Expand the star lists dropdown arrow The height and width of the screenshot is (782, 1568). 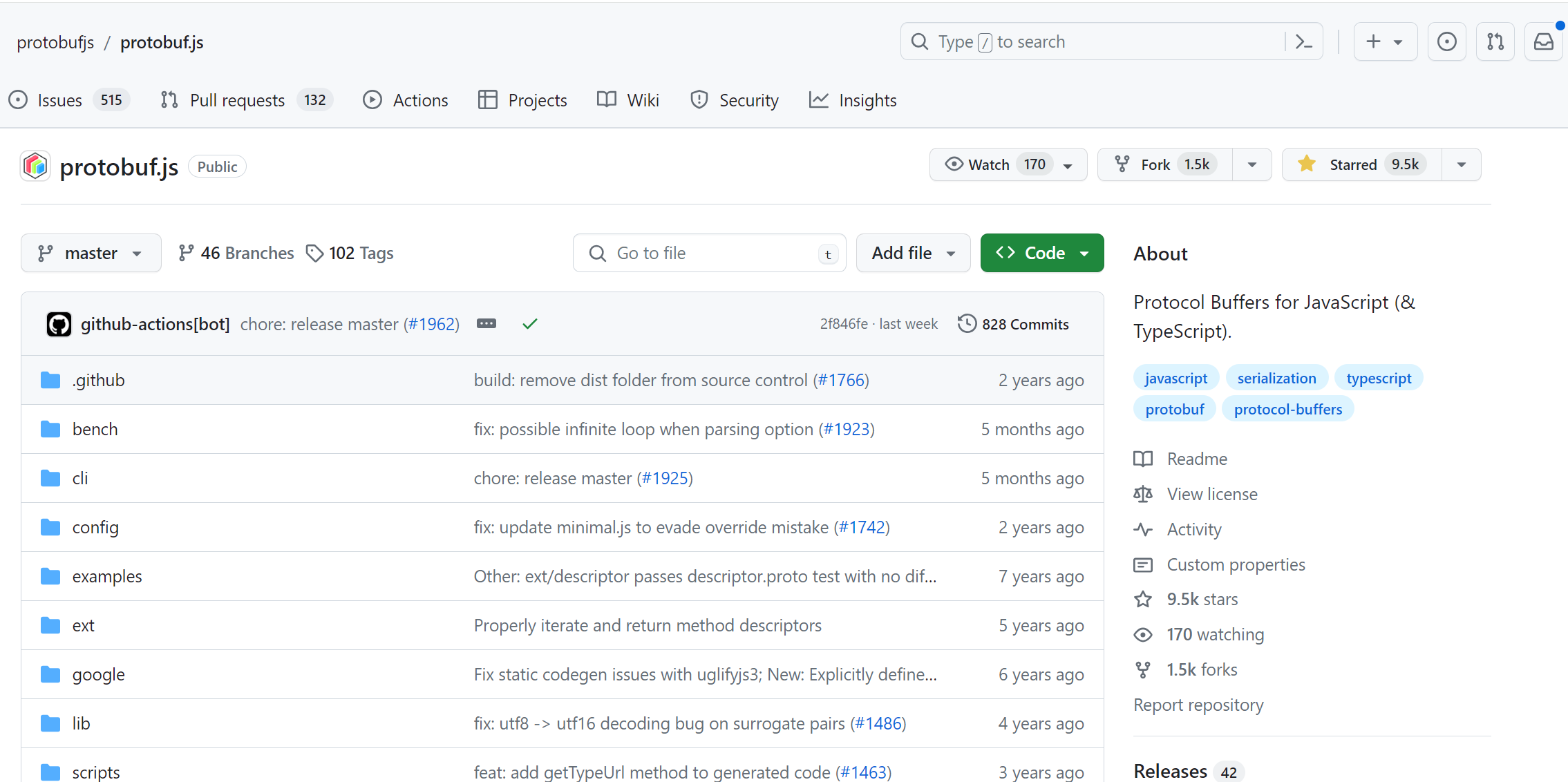point(1461,164)
